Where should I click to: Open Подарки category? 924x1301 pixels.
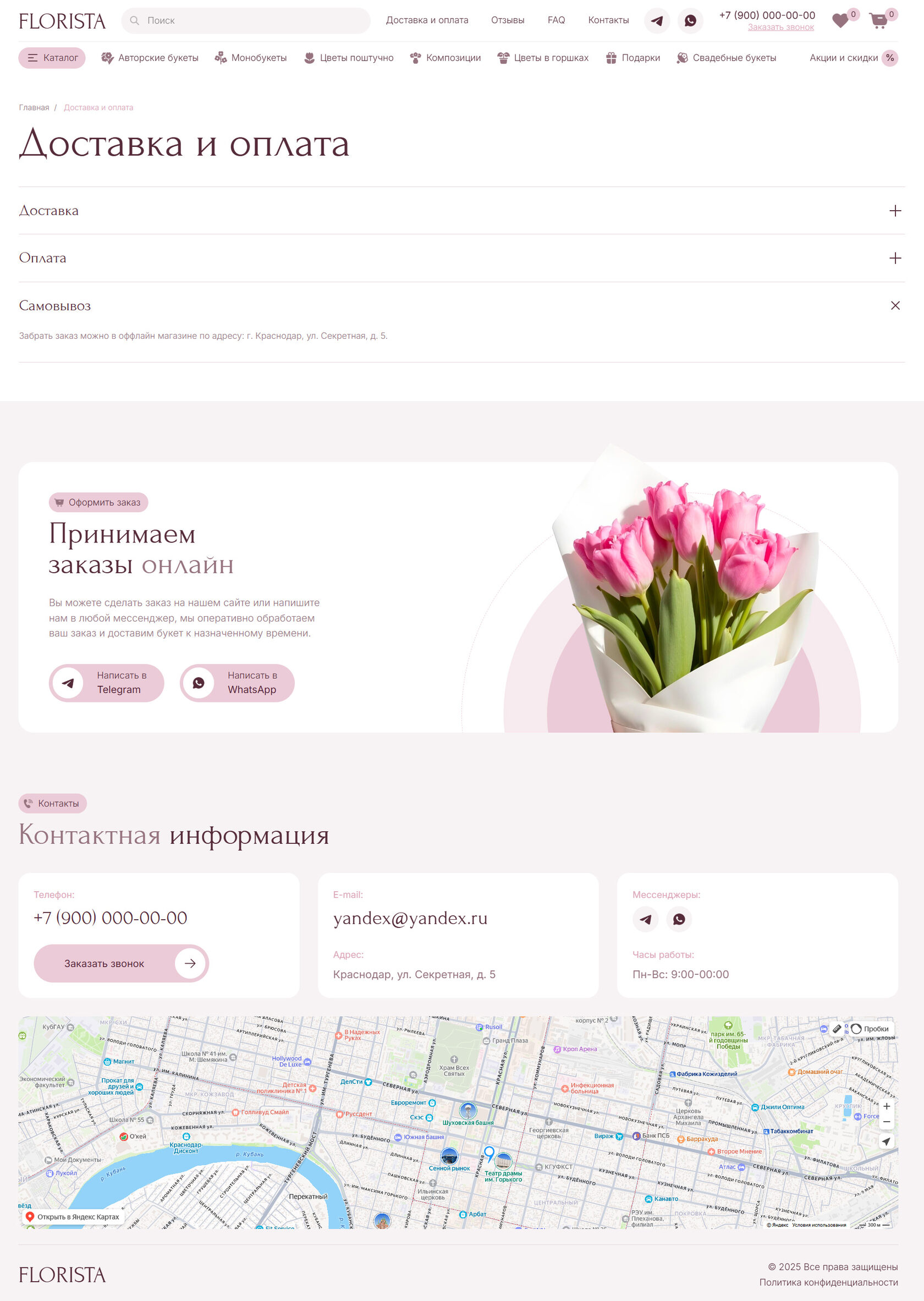[x=633, y=58]
